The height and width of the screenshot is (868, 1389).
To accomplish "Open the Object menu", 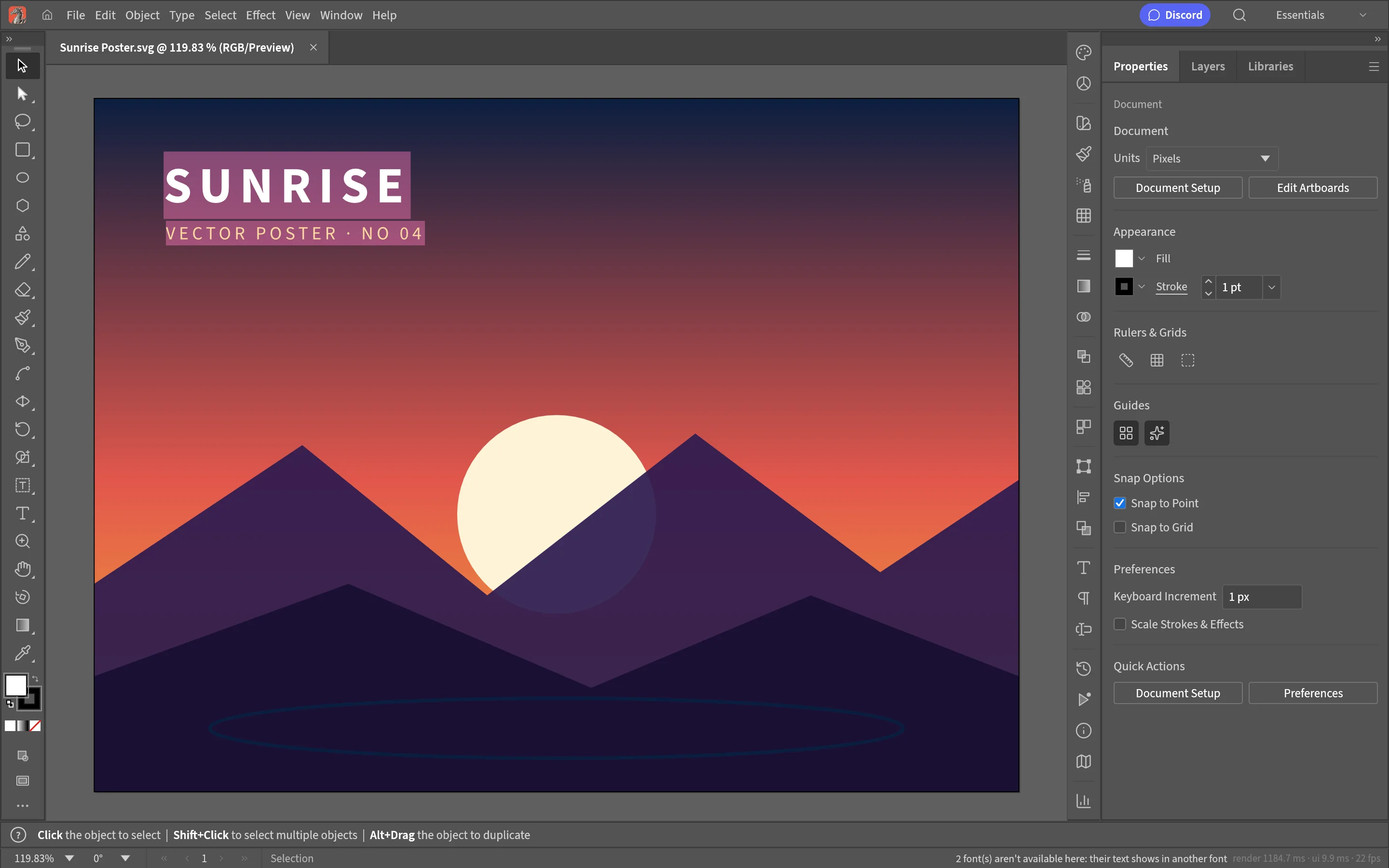I will click(142, 15).
